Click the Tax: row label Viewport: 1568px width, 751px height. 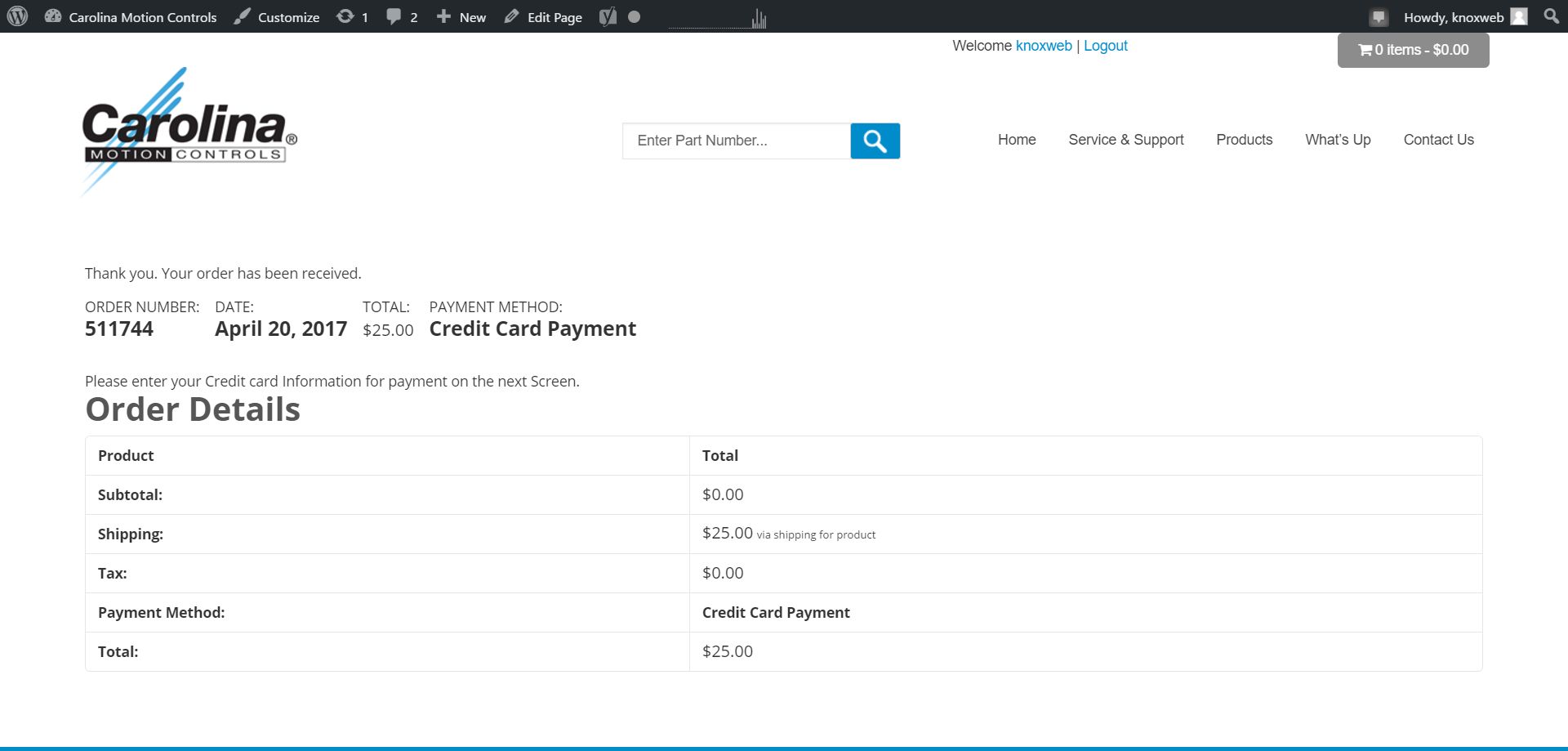click(x=113, y=573)
